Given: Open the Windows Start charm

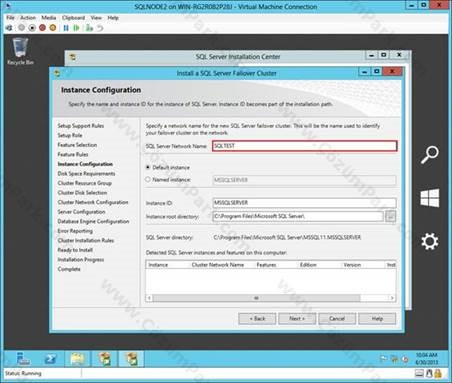Looking at the screenshot, I should [430, 198].
